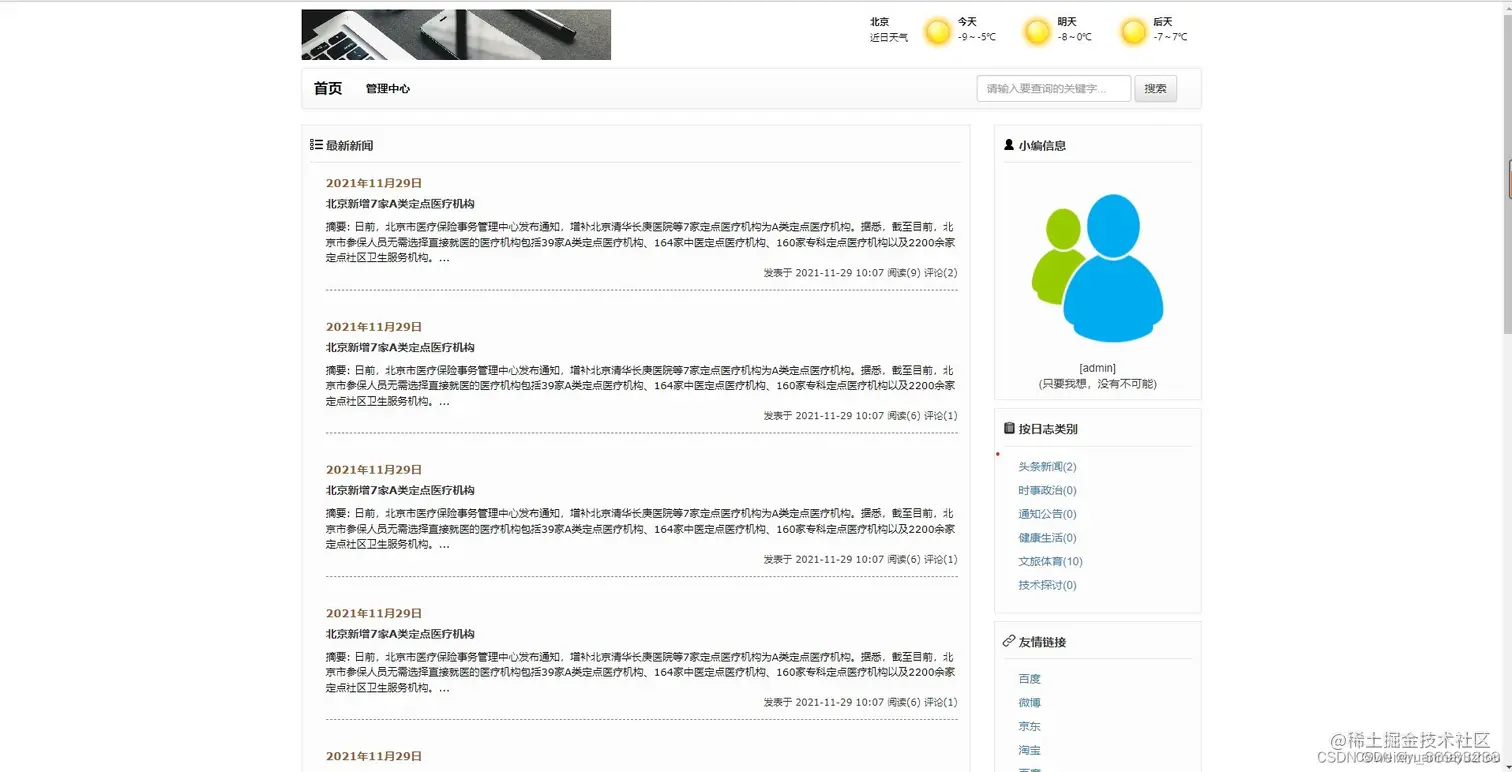The height and width of the screenshot is (772, 1512).
Task: Click the 小编信息 panel heading
Action: 1042,145
